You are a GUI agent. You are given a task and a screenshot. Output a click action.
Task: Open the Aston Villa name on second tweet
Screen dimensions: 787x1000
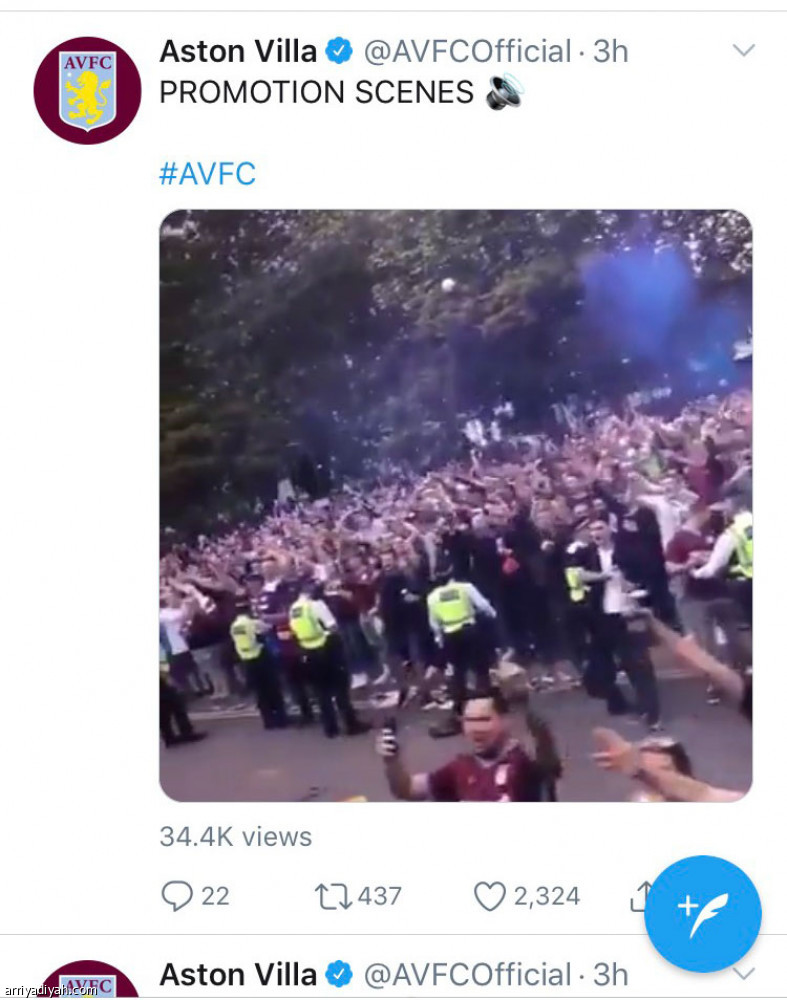(238, 974)
